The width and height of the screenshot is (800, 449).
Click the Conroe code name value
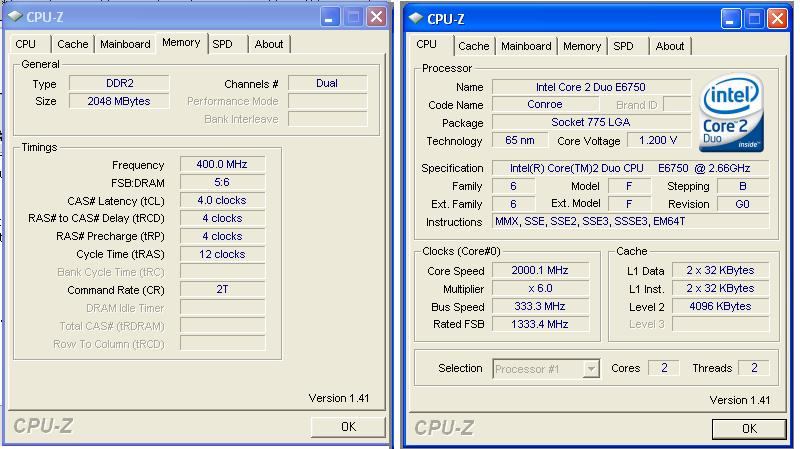pyautogui.click(x=545, y=105)
